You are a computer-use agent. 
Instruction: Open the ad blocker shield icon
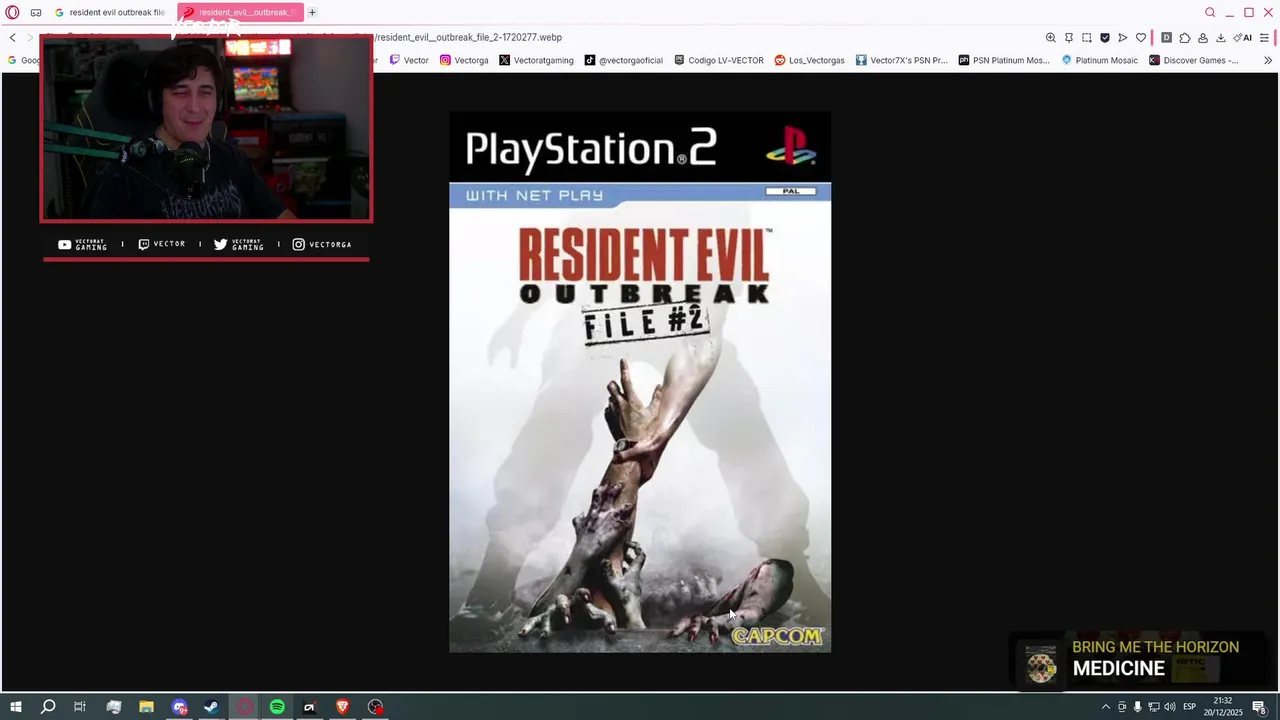click(x=1105, y=37)
